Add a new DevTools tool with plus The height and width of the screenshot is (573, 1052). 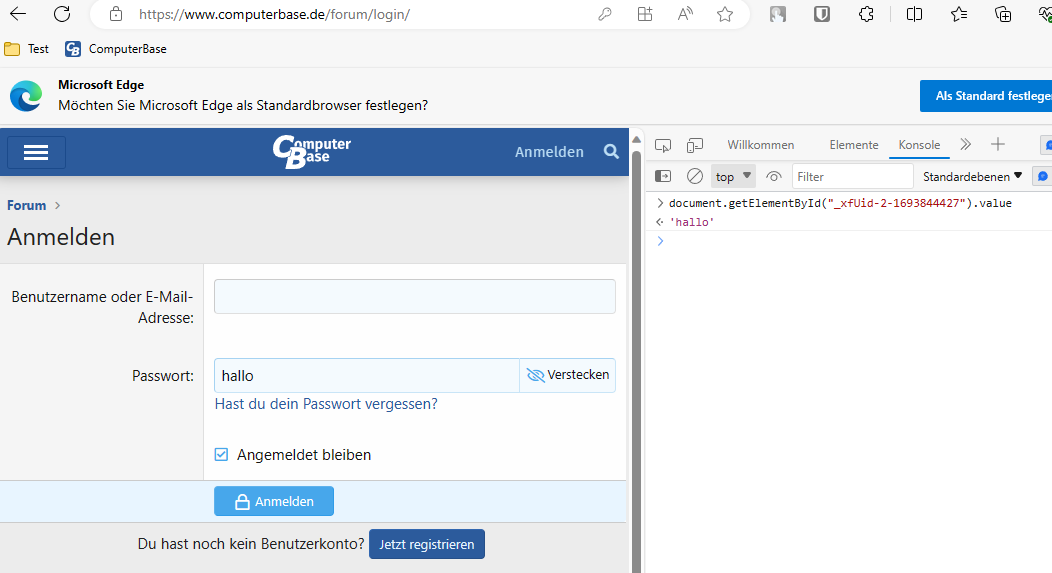[x=998, y=144]
